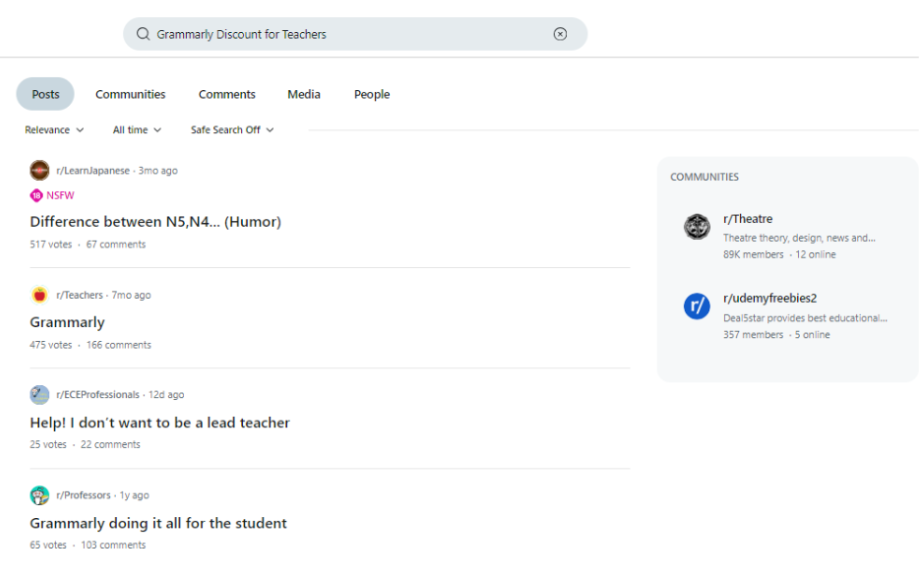Viewport: 921px width, 564px height.
Task: Open the r/ECEProfessionals subreddit link
Action: click(98, 395)
